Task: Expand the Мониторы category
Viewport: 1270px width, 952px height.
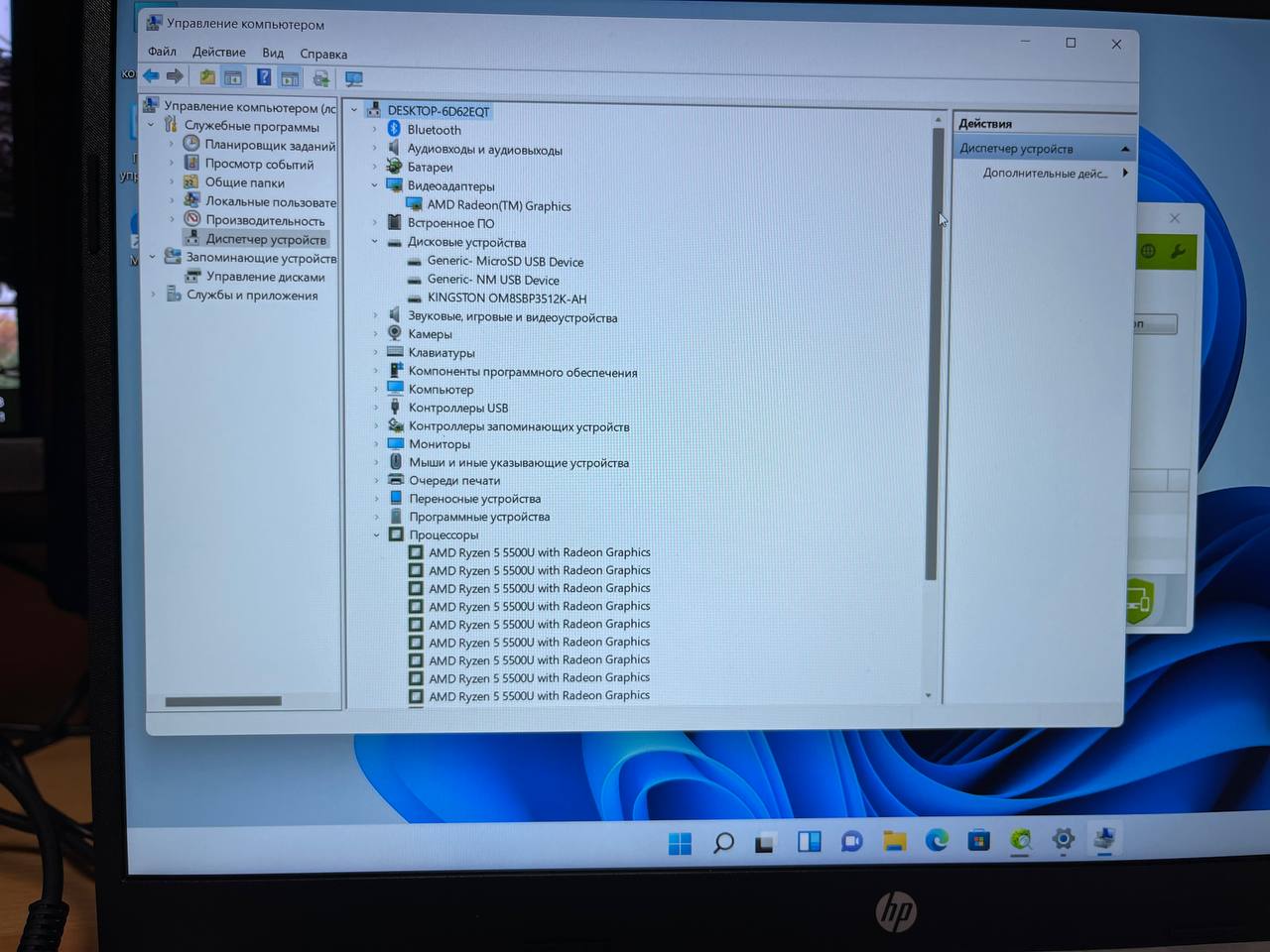Action: 376,444
